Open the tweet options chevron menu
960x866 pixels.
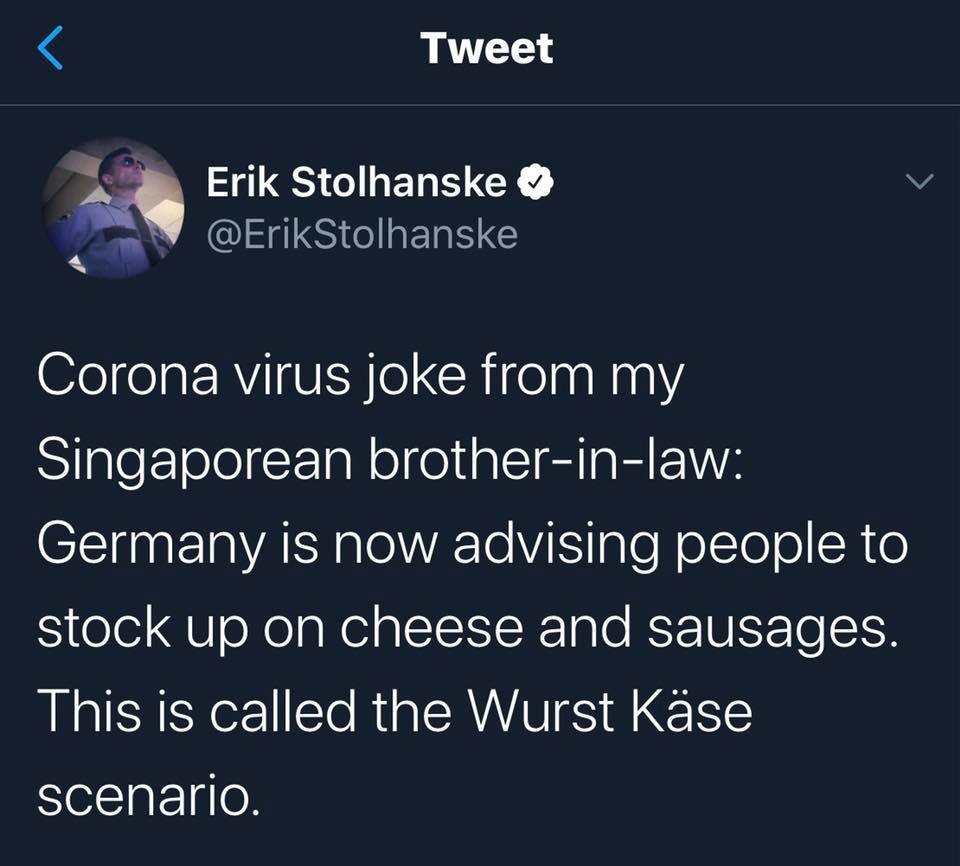[x=920, y=181]
